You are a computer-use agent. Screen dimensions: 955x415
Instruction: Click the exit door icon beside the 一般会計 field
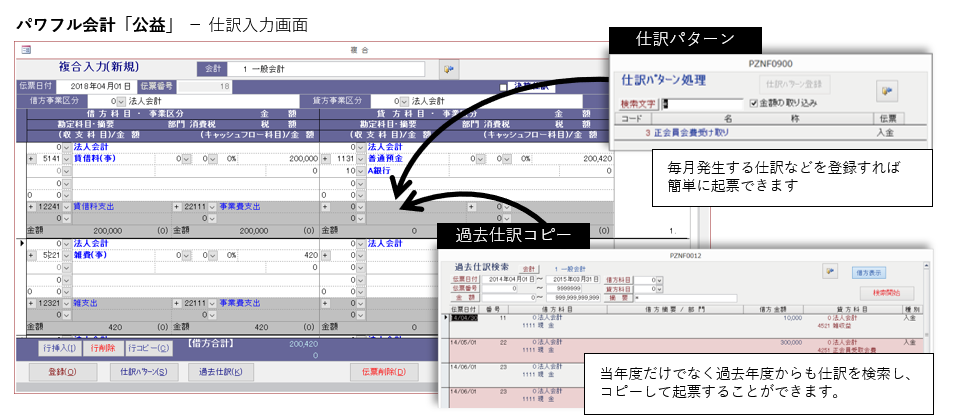pyautogui.click(x=449, y=69)
